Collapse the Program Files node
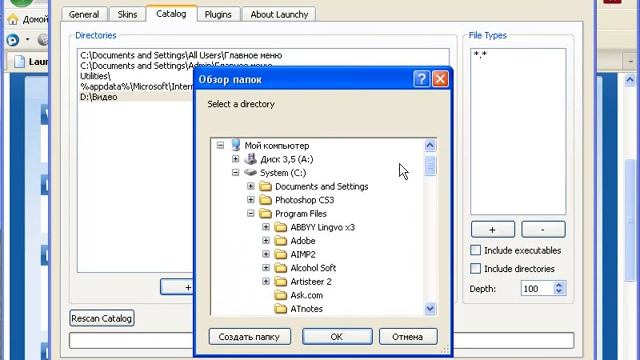 [251, 213]
